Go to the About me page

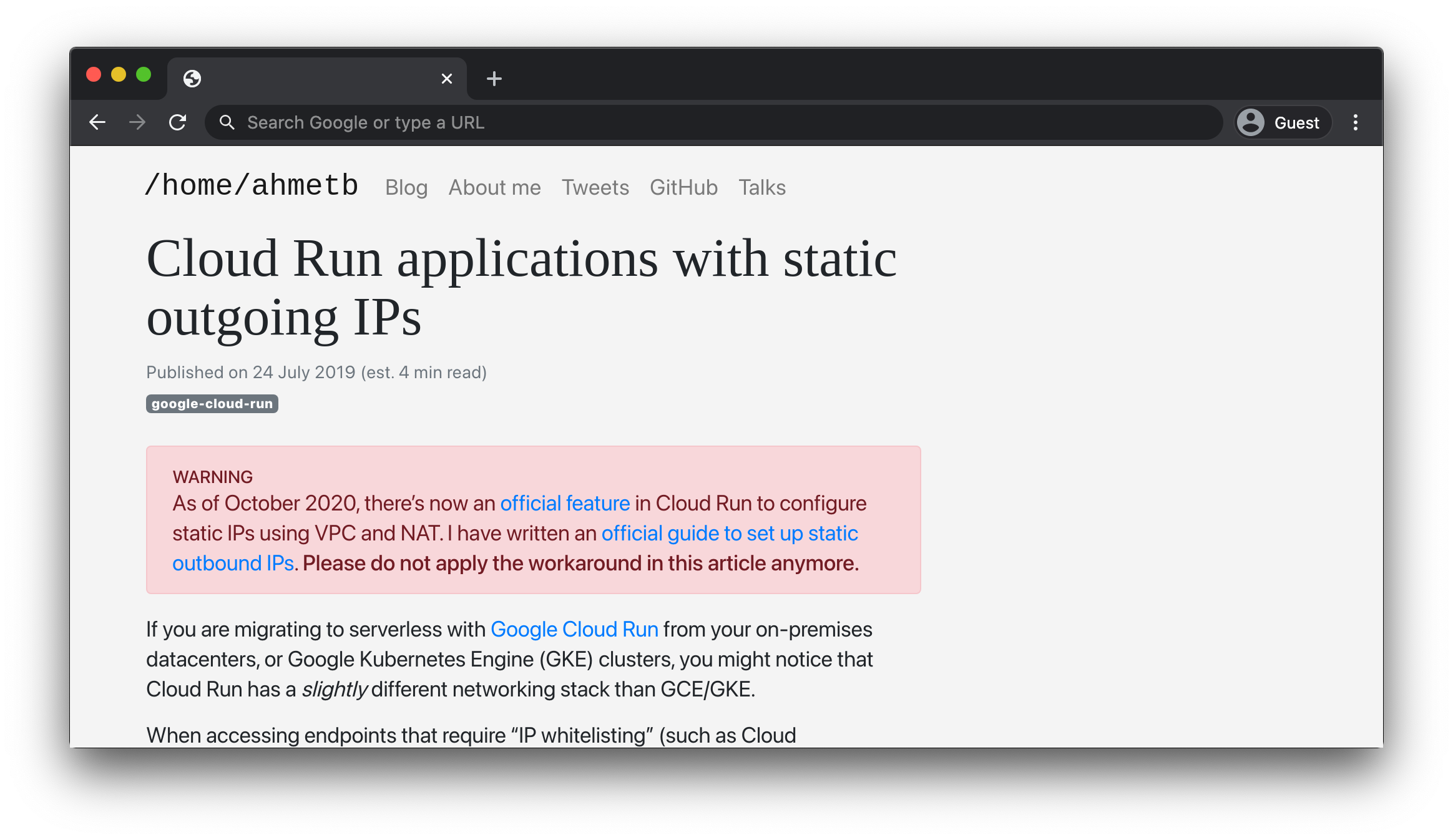pos(494,187)
